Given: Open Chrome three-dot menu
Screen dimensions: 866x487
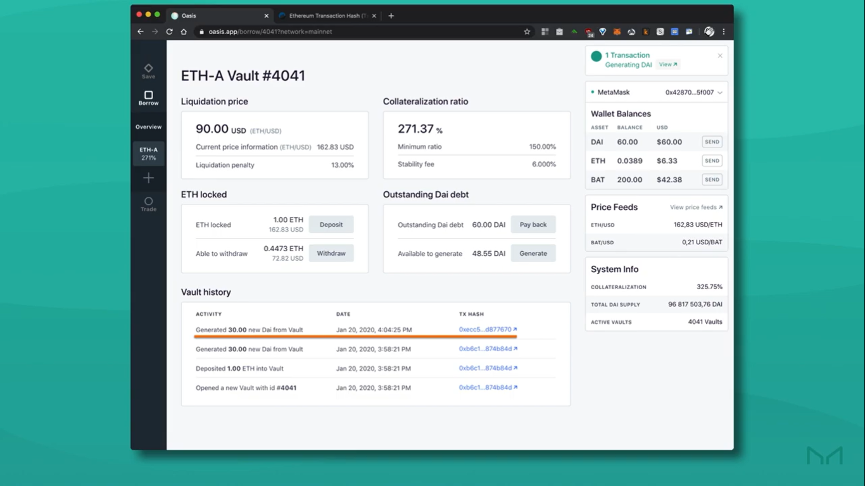Looking at the screenshot, I should click(724, 31).
